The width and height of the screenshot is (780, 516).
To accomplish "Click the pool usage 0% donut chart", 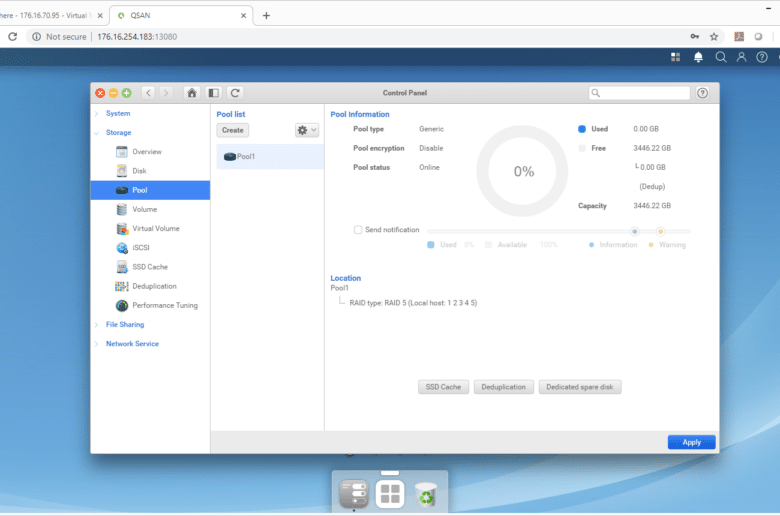I will (522, 171).
